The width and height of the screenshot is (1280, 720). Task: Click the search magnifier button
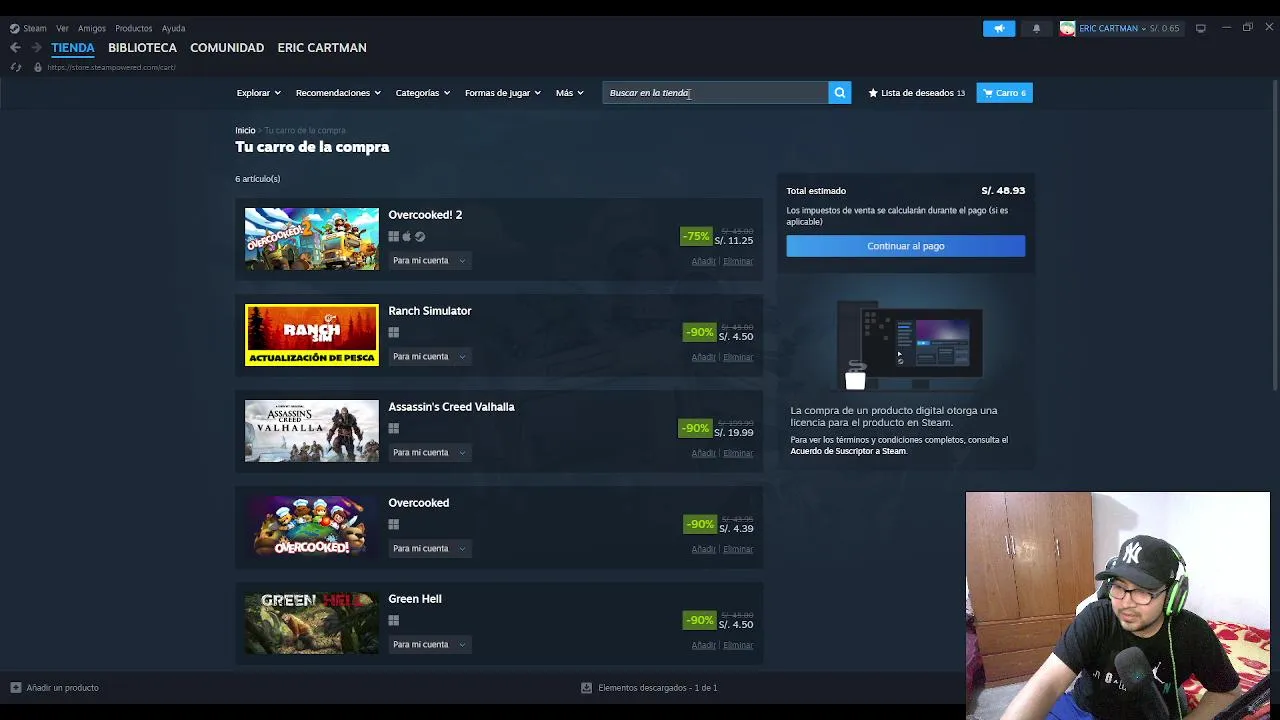(x=840, y=93)
